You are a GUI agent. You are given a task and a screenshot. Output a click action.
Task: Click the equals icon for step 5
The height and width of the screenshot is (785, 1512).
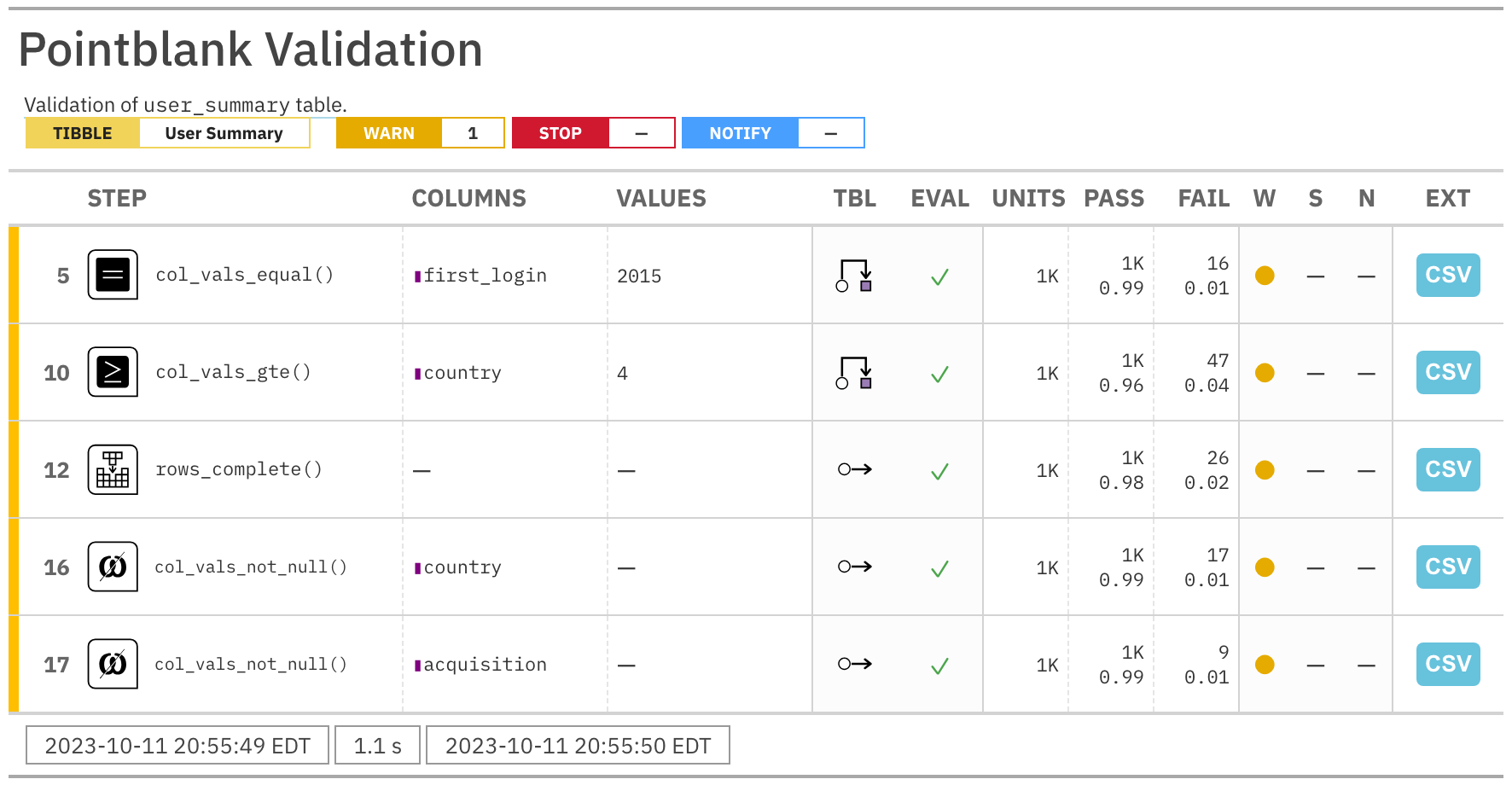[113, 275]
